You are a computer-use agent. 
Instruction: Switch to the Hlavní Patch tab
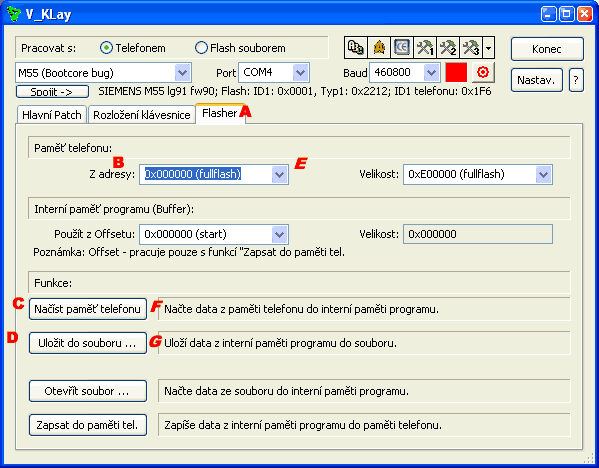52,115
